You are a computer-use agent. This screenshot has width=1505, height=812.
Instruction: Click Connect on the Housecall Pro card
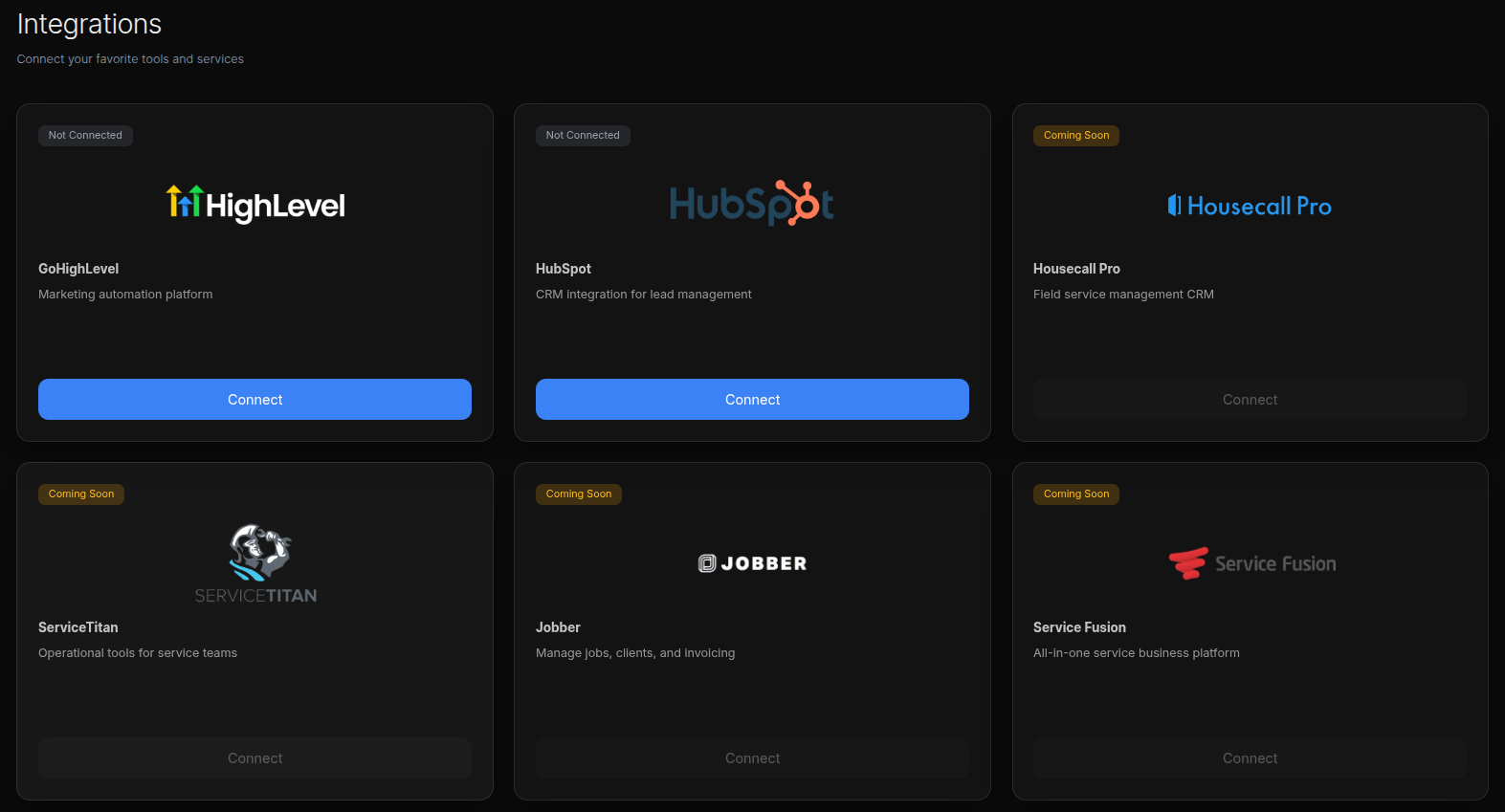pos(1250,399)
